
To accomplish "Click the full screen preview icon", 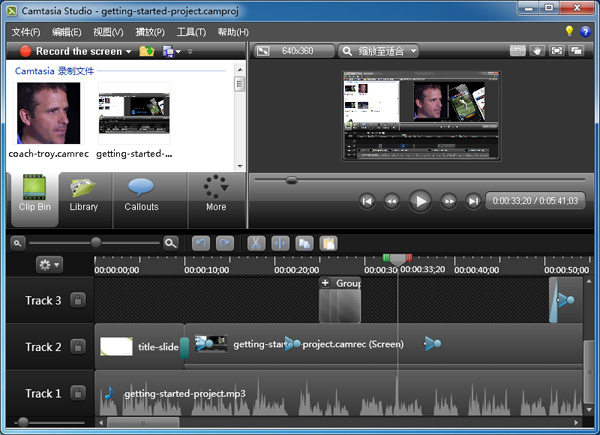I will (556, 51).
